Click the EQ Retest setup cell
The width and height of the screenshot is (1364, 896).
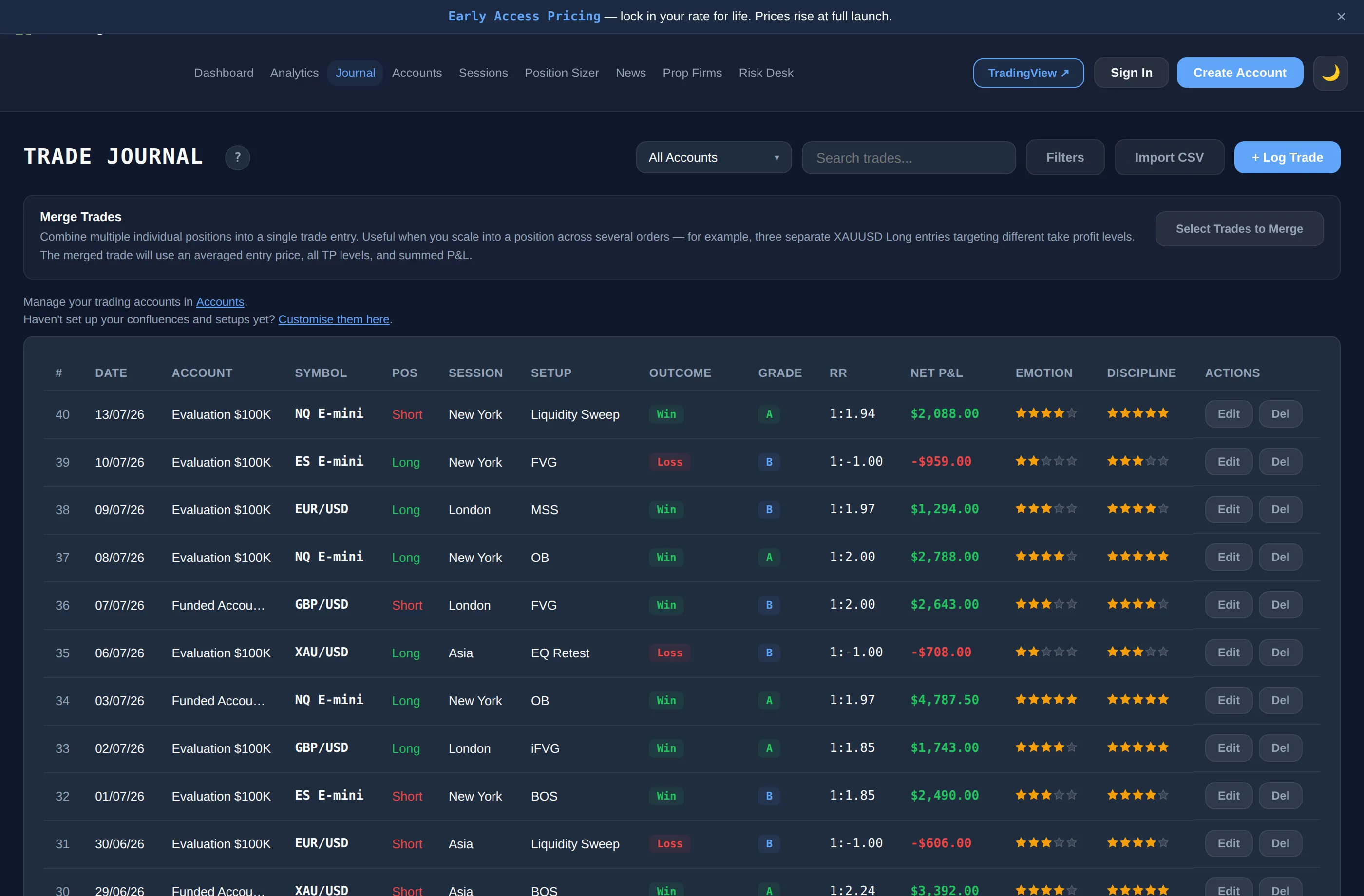point(559,653)
